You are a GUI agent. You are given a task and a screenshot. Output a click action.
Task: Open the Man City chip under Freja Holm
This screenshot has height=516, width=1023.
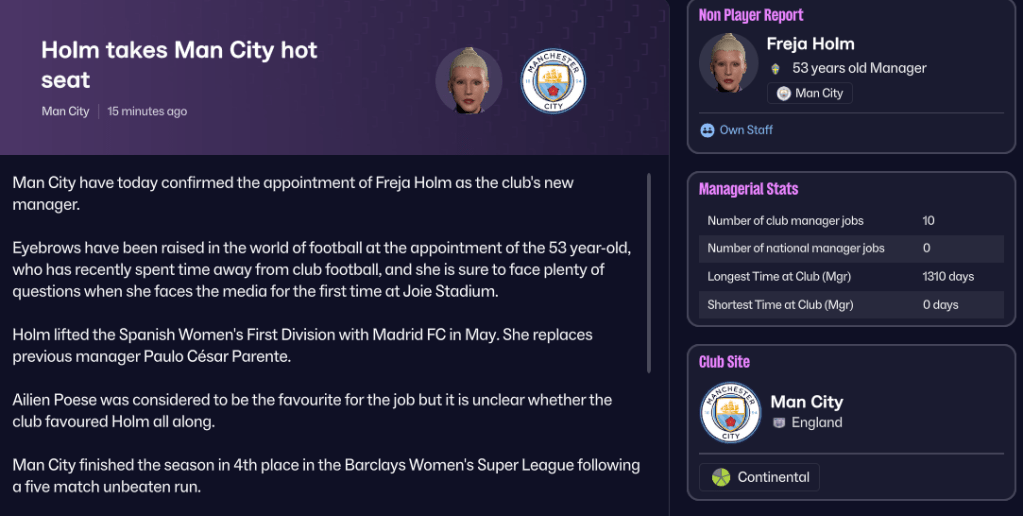(809, 93)
